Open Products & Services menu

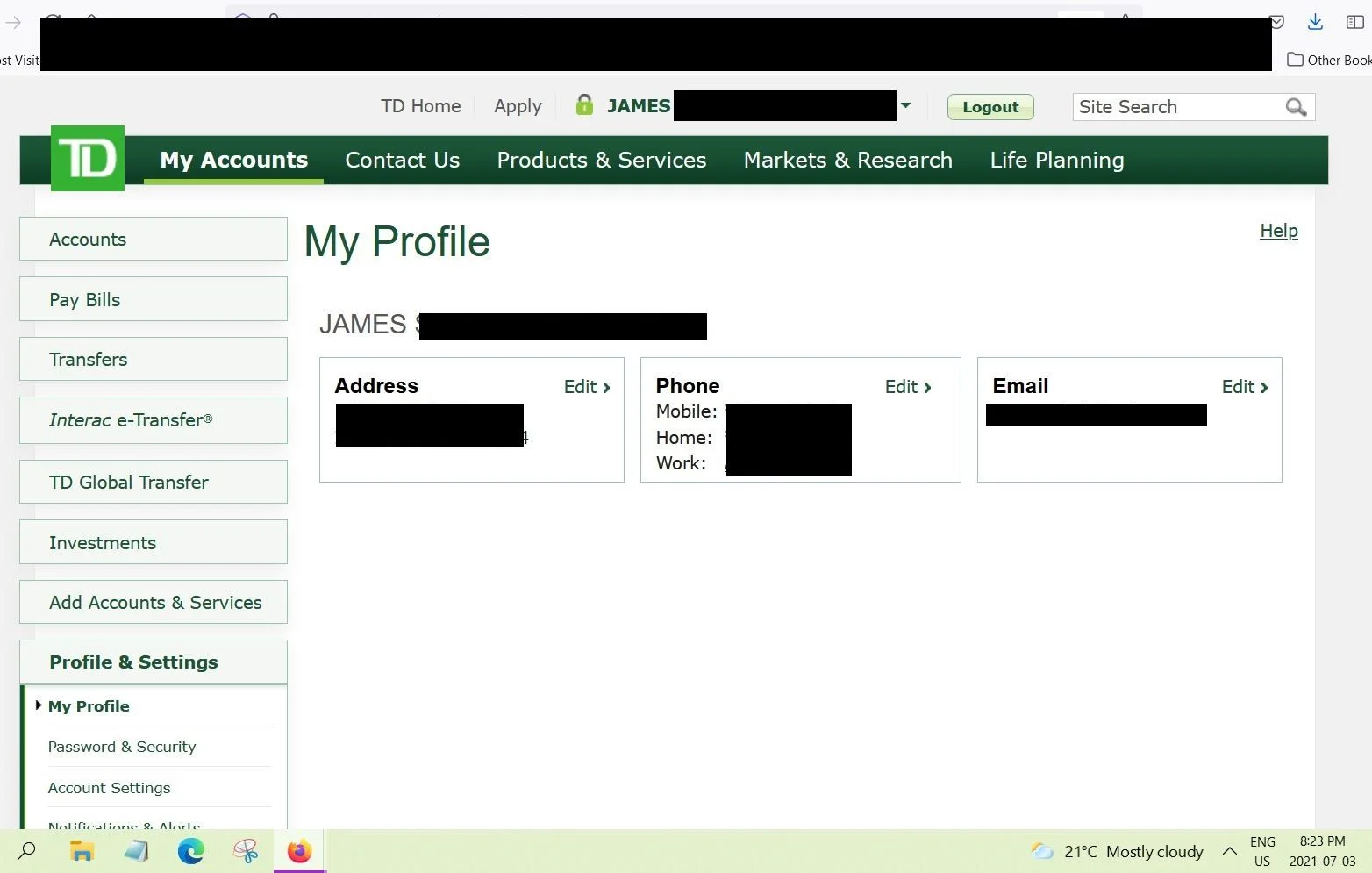pos(601,160)
